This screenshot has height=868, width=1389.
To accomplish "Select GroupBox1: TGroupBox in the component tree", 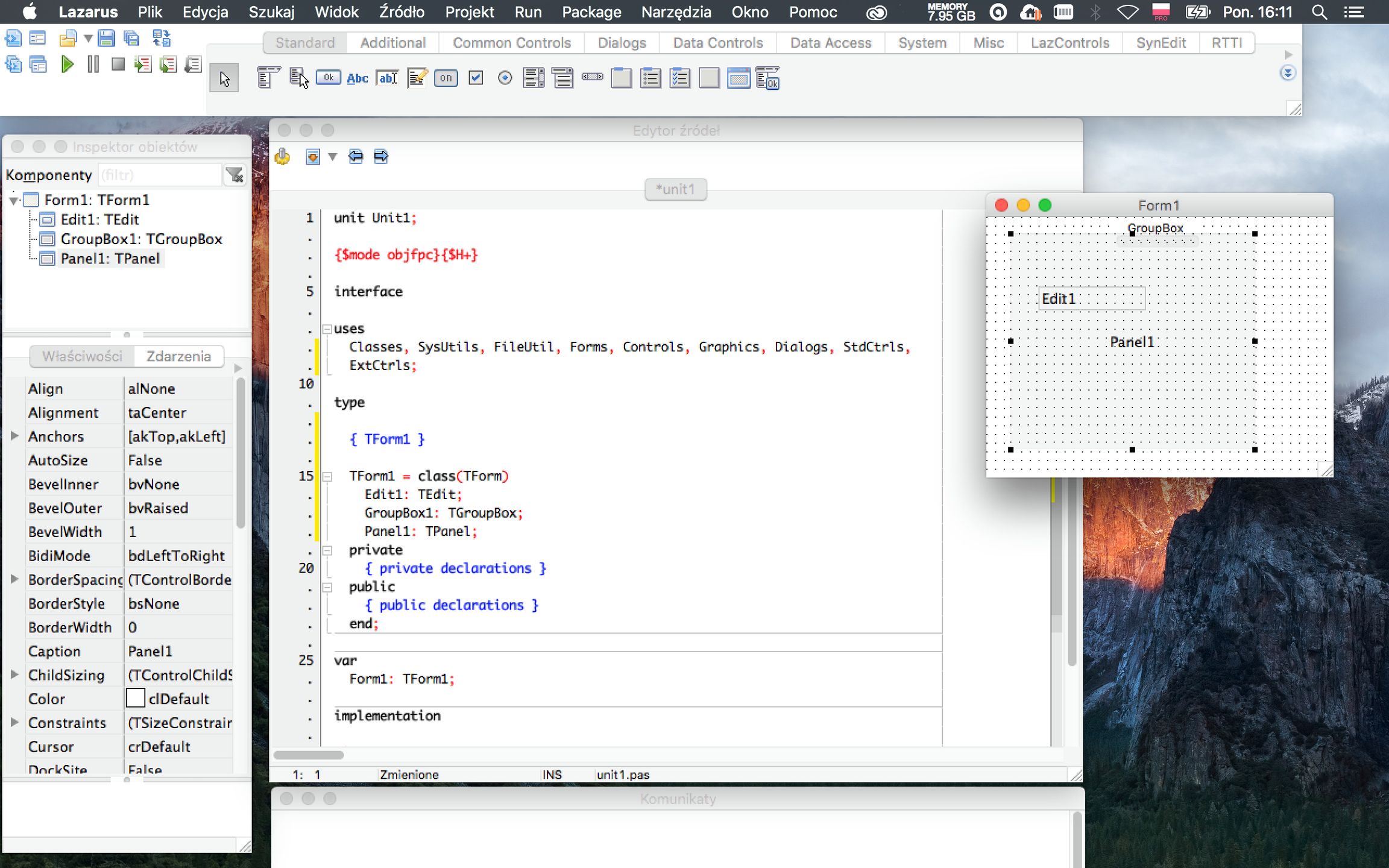I will click(141, 239).
